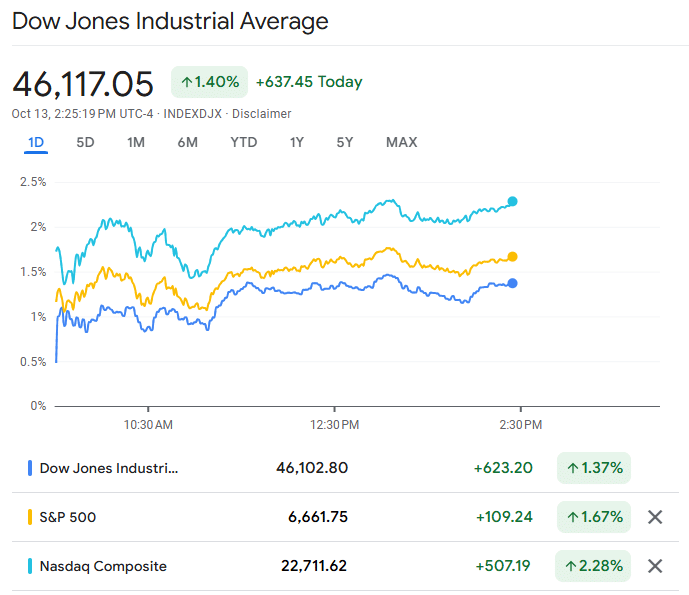Click the teal Nasdaq endpoint dot on chart
The height and width of the screenshot is (595, 689).
point(513,201)
